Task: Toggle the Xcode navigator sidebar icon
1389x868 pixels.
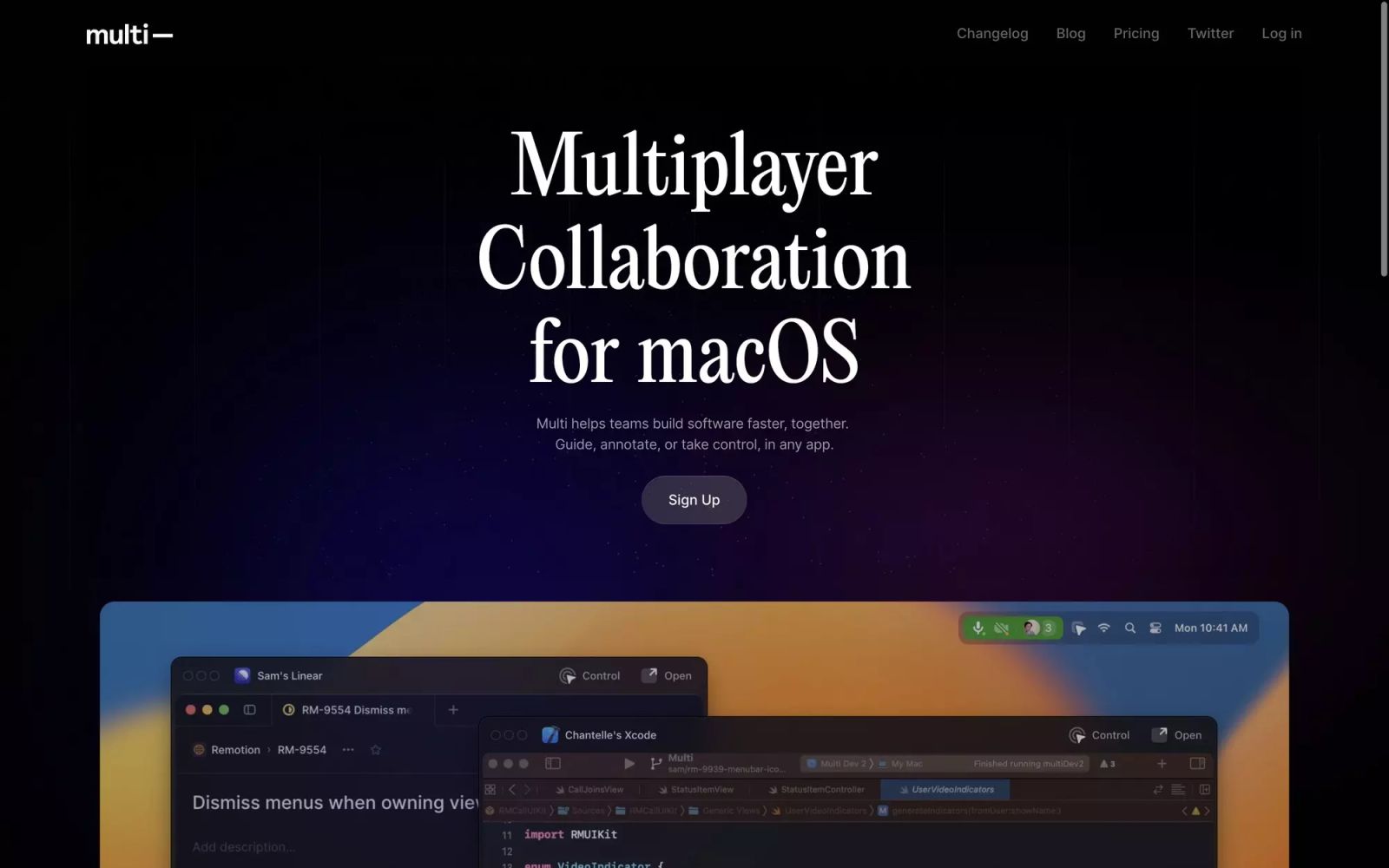Action: coord(553,763)
